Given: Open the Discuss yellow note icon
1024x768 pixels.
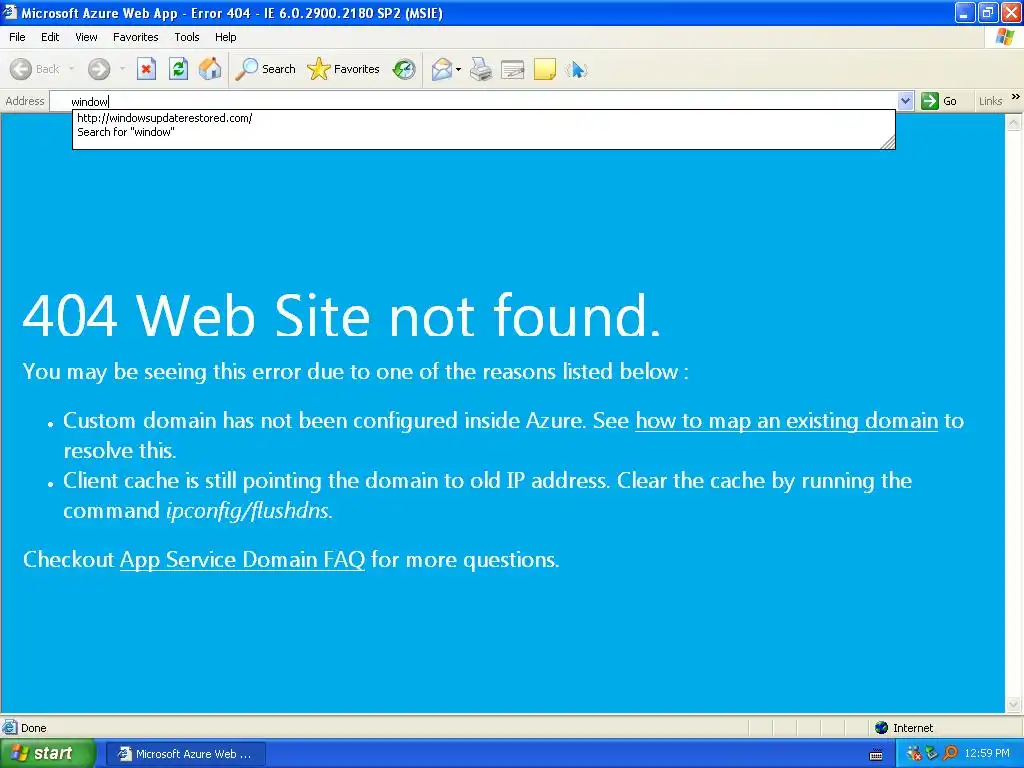Looking at the screenshot, I should pos(545,69).
